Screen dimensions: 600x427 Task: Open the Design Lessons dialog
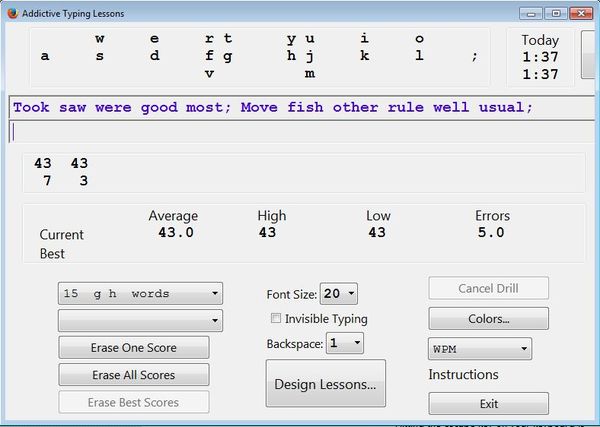[326, 384]
